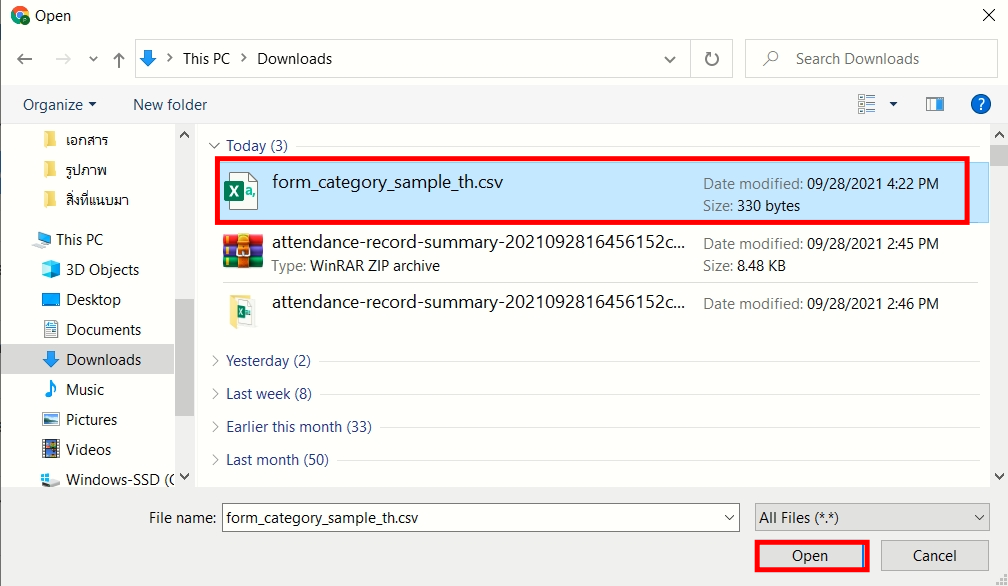
Task: Refresh the Downloads folder view
Action: (x=712, y=59)
